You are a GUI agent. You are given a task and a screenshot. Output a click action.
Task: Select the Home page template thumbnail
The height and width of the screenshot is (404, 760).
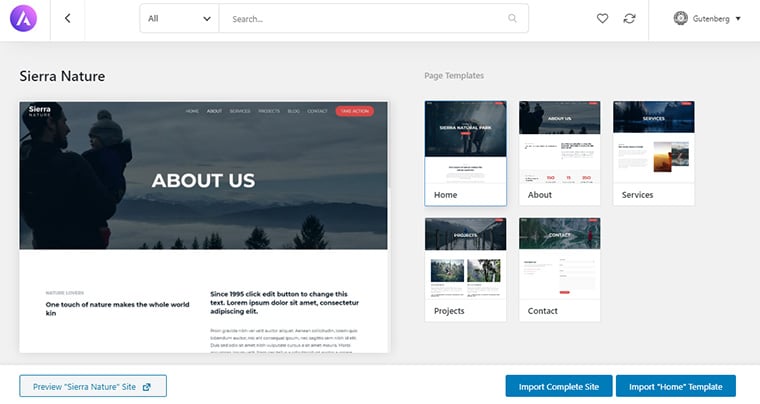point(465,153)
